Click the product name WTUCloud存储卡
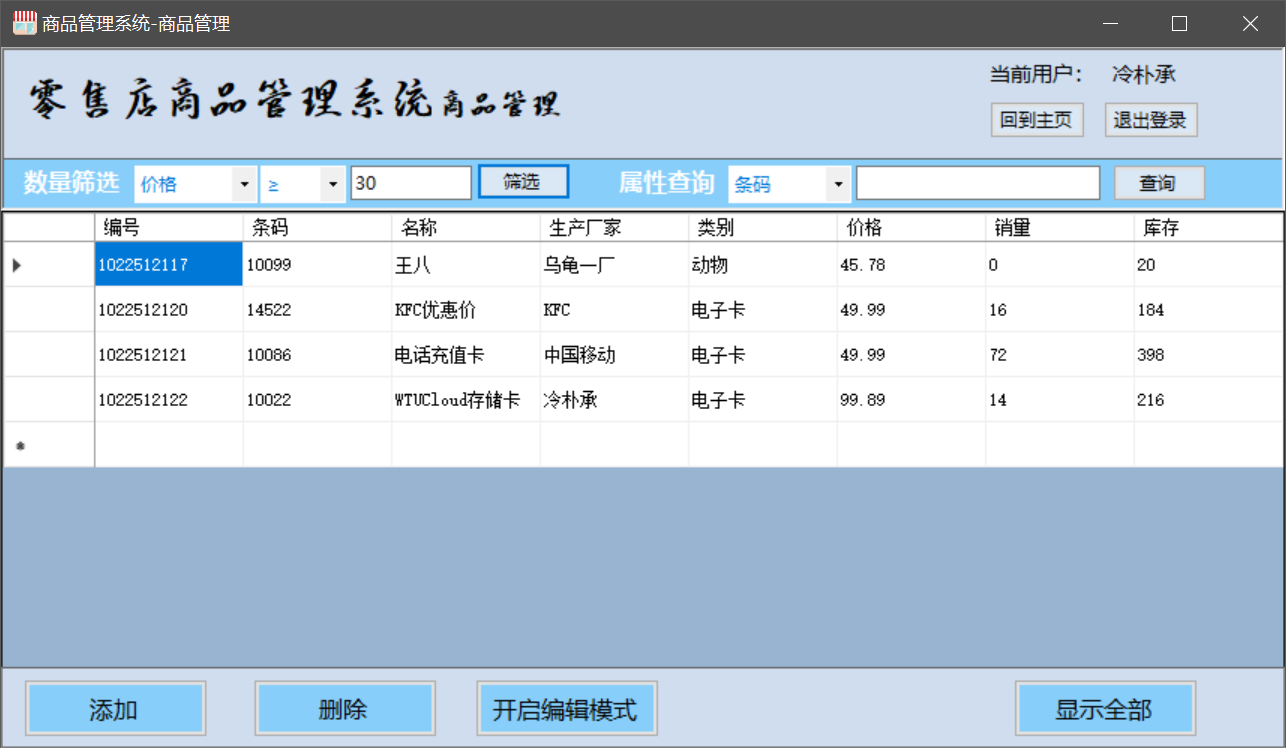The height and width of the screenshot is (748, 1286). 466,400
